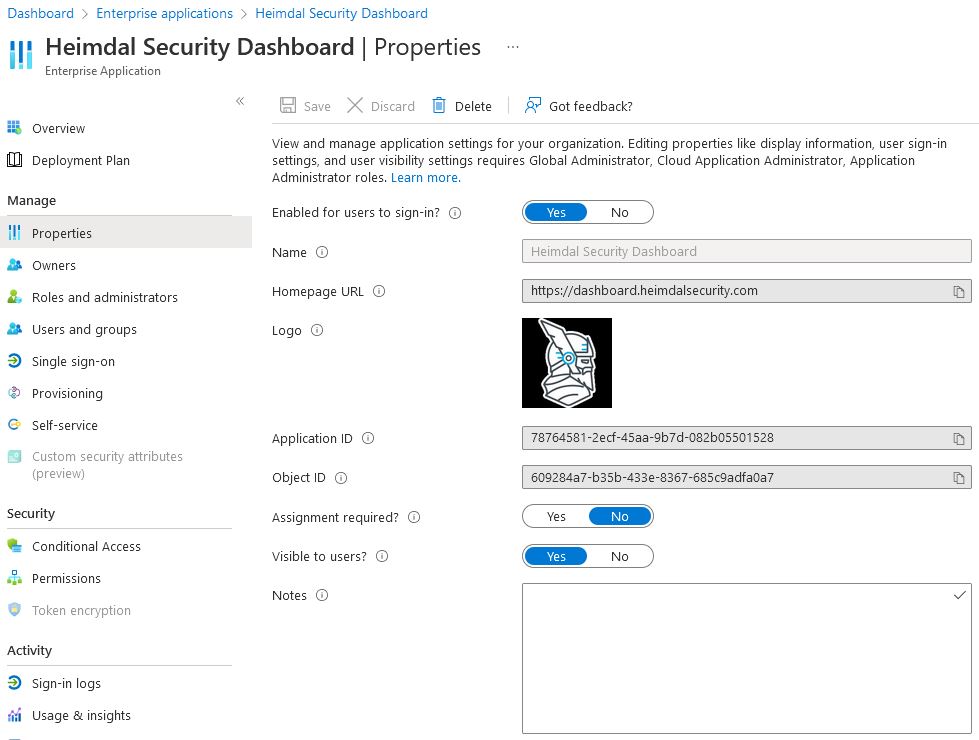Click the Object ID value field
979x740 pixels.
(x=747, y=478)
